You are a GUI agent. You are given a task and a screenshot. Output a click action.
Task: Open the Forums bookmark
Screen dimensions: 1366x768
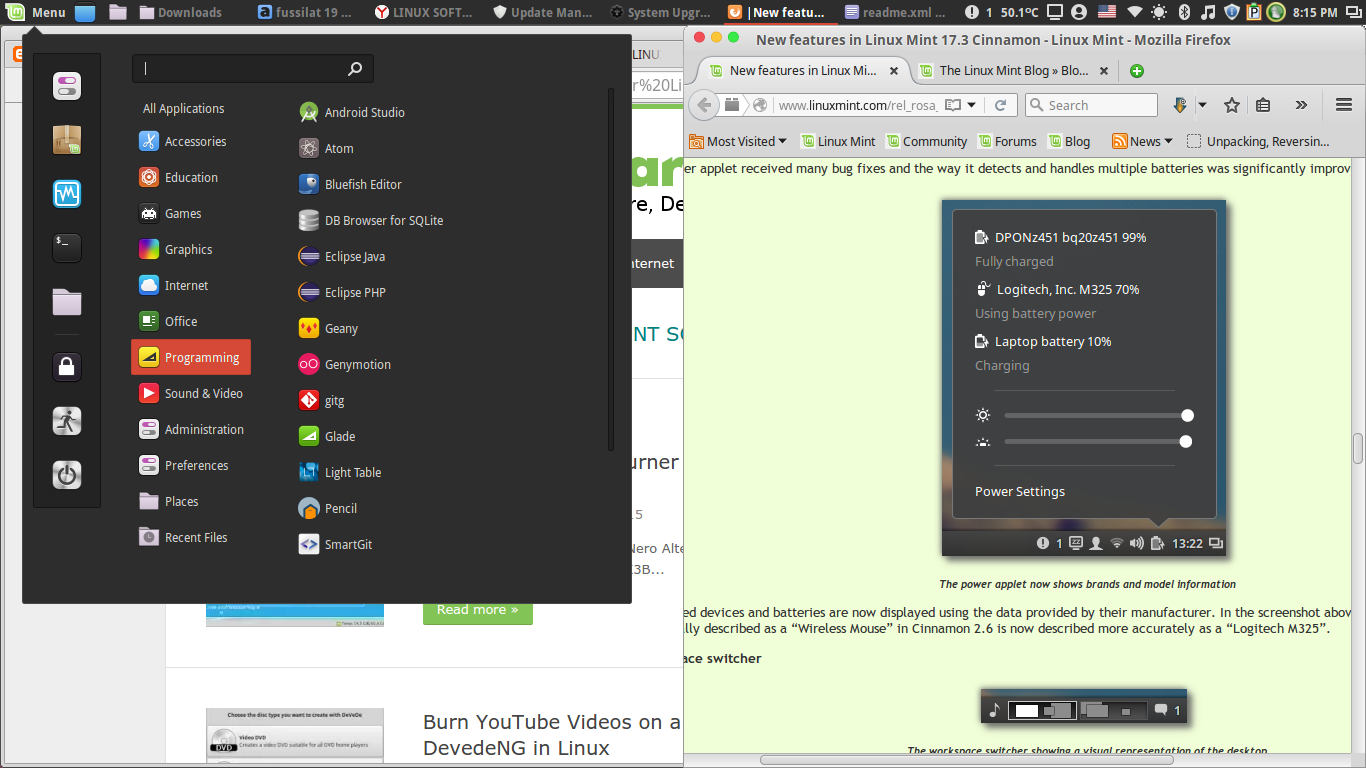(1006, 141)
